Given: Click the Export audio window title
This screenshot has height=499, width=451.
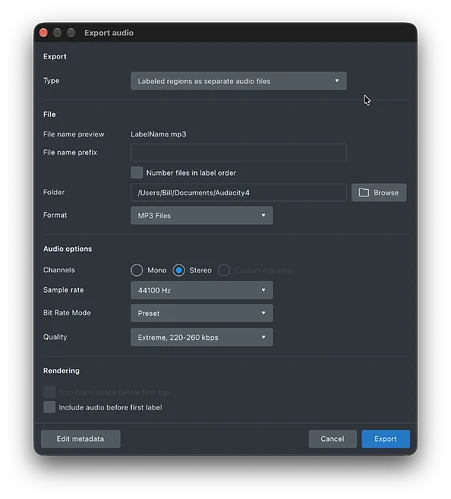Looking at the screenshot, I should coord(109,33).
